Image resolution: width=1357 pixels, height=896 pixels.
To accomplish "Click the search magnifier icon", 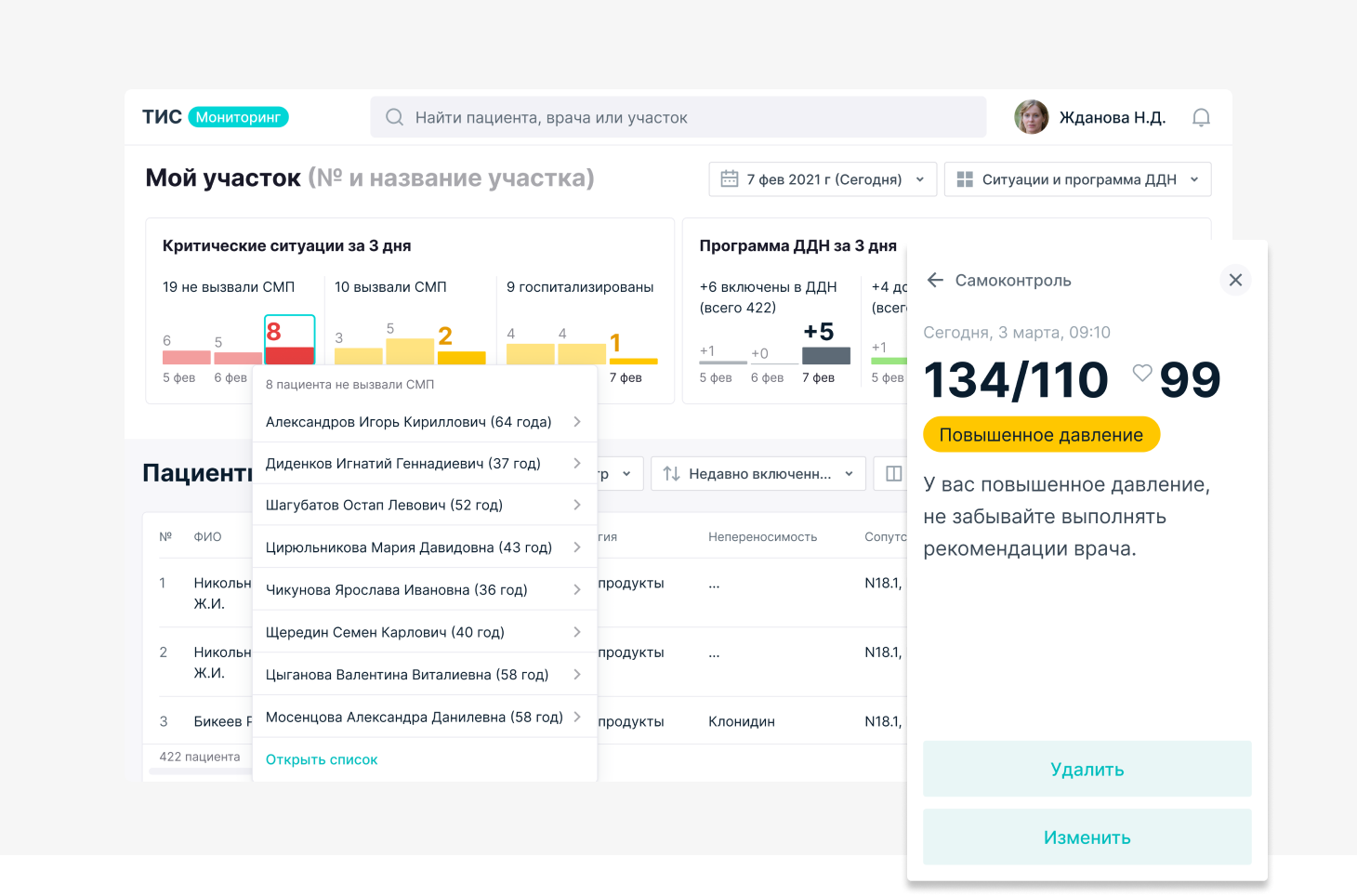I will tap(394, 117).
